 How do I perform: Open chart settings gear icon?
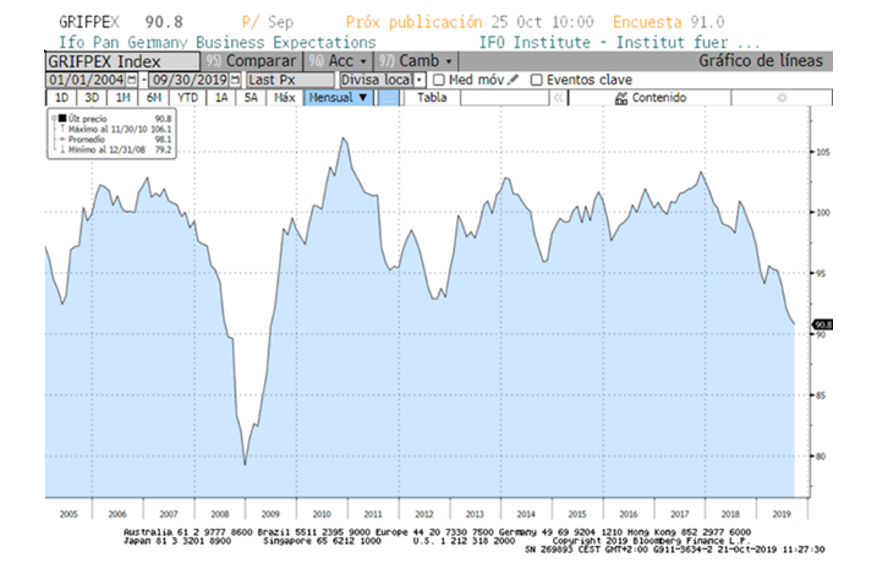tap(782, 98)
